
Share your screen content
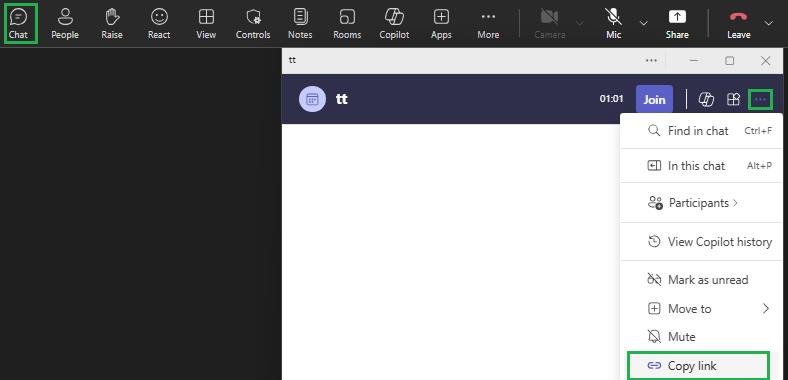(677, 24)
